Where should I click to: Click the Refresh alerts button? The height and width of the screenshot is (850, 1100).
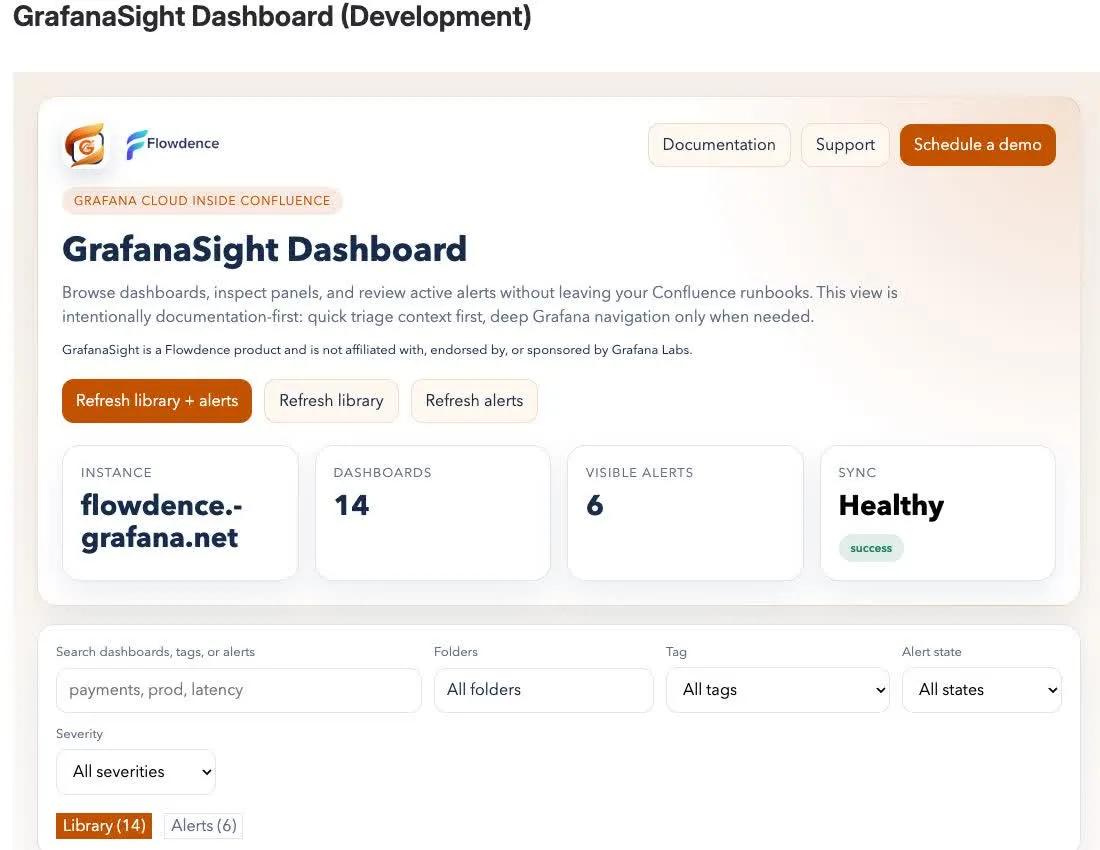click(x=474, y=400)
